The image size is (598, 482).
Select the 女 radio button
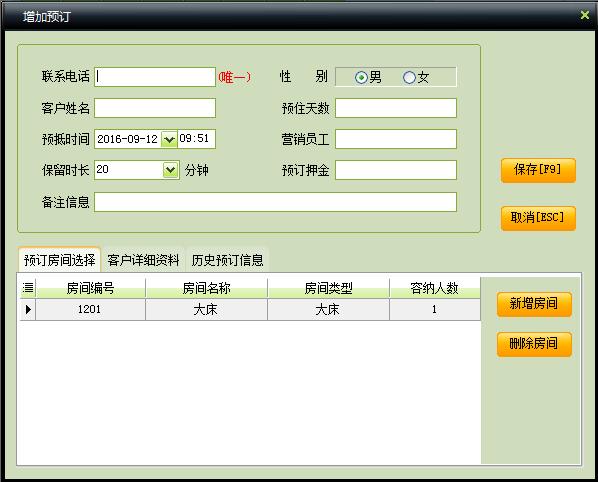tap(409, 77)
